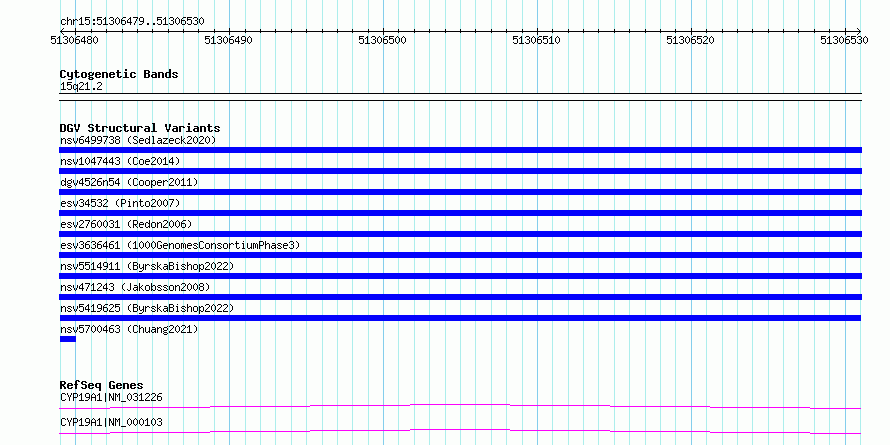Select the blue bar under esv34532
Screen dimensions: 890x445
point(460,213)
